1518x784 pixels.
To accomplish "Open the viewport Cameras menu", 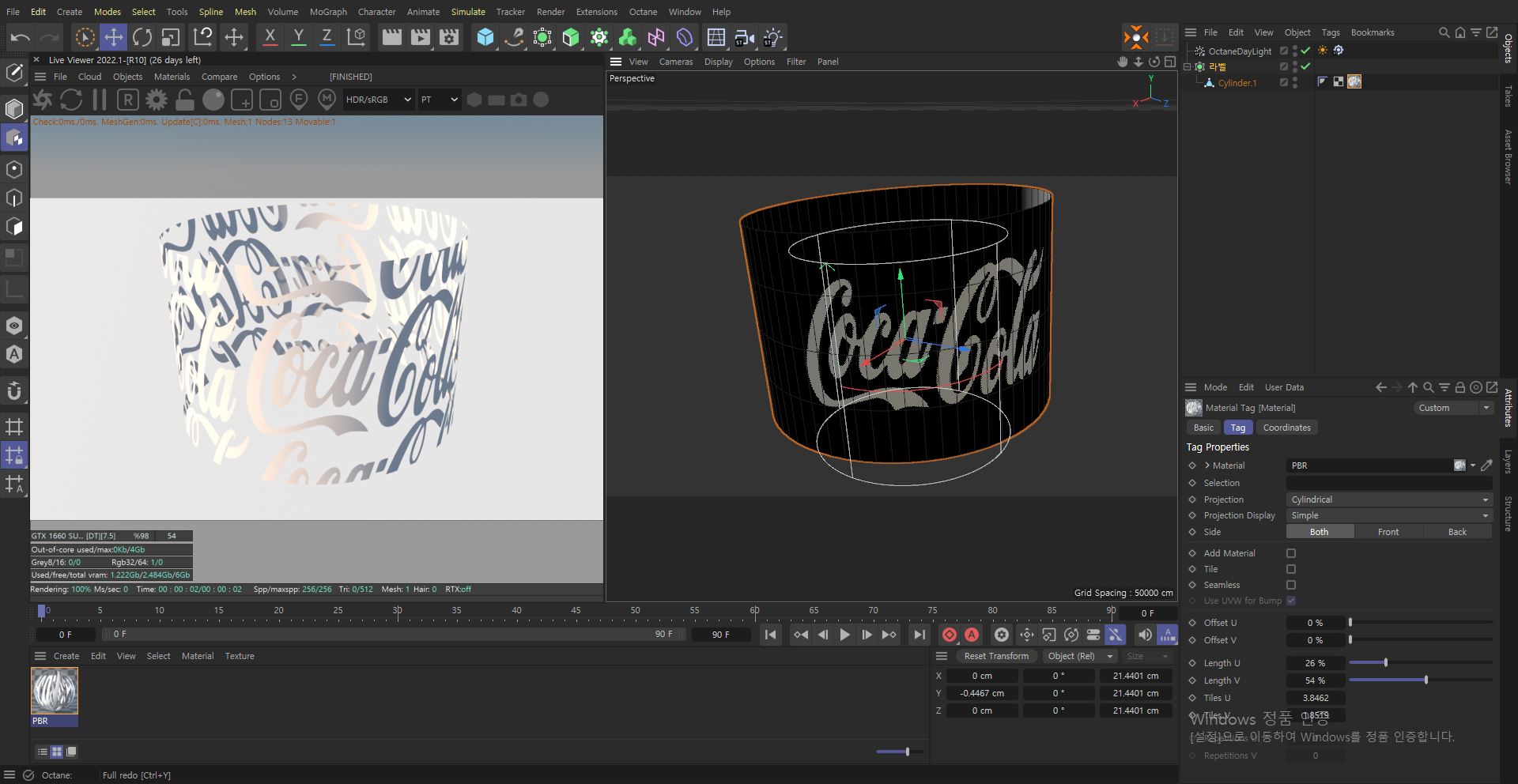I will click(x=676, y=62).
